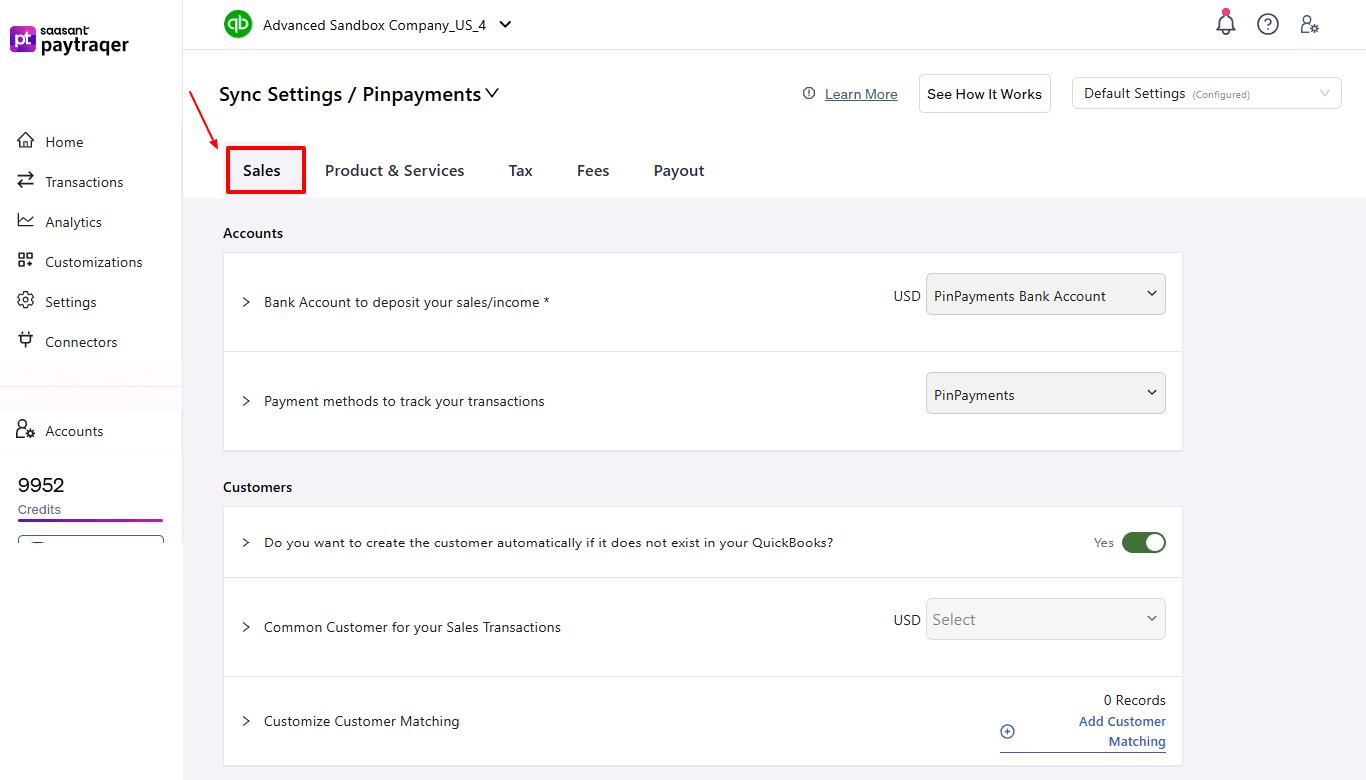This screenshot has height=780, width=1366.
Task: Open the Settings section
Action: pyautogui.click(x=74, y=301)
